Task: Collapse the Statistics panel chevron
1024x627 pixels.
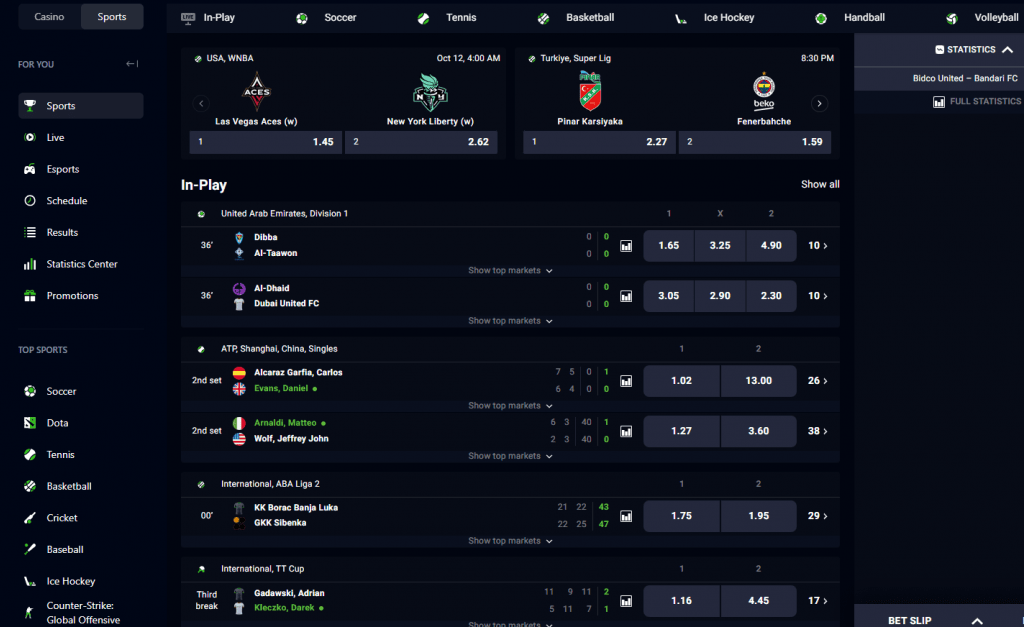Action: pyautogui.click(x=1008, y=50)
